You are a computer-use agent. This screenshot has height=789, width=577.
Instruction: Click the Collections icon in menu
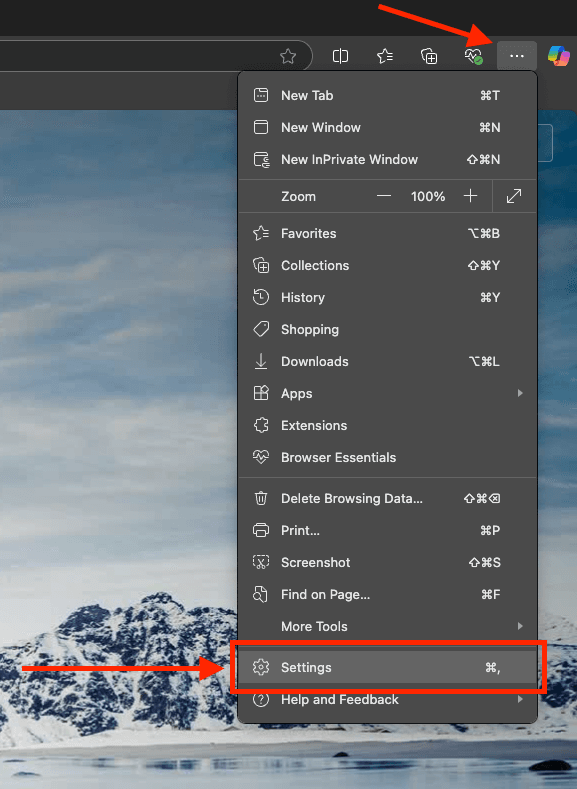pos(261,265)
